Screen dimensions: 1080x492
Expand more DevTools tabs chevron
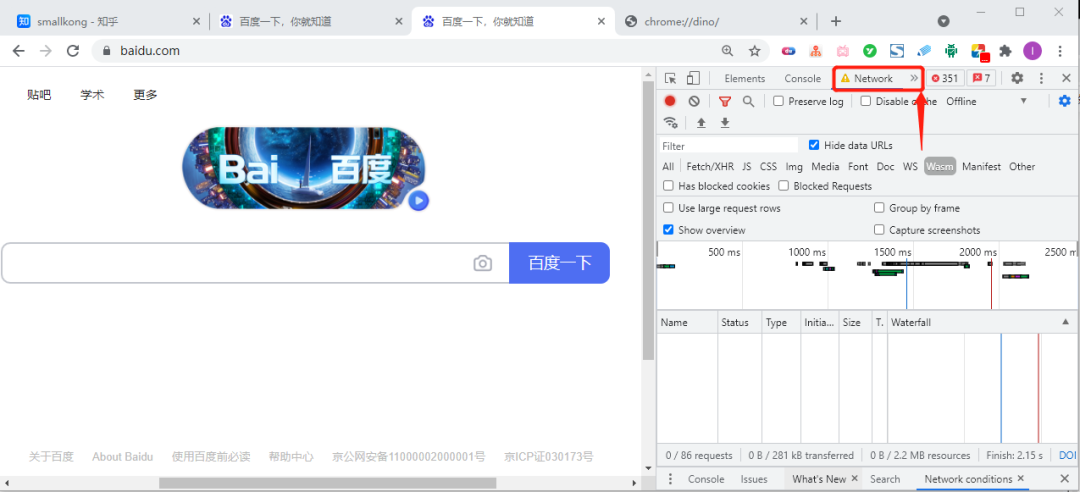coord(914,79)
